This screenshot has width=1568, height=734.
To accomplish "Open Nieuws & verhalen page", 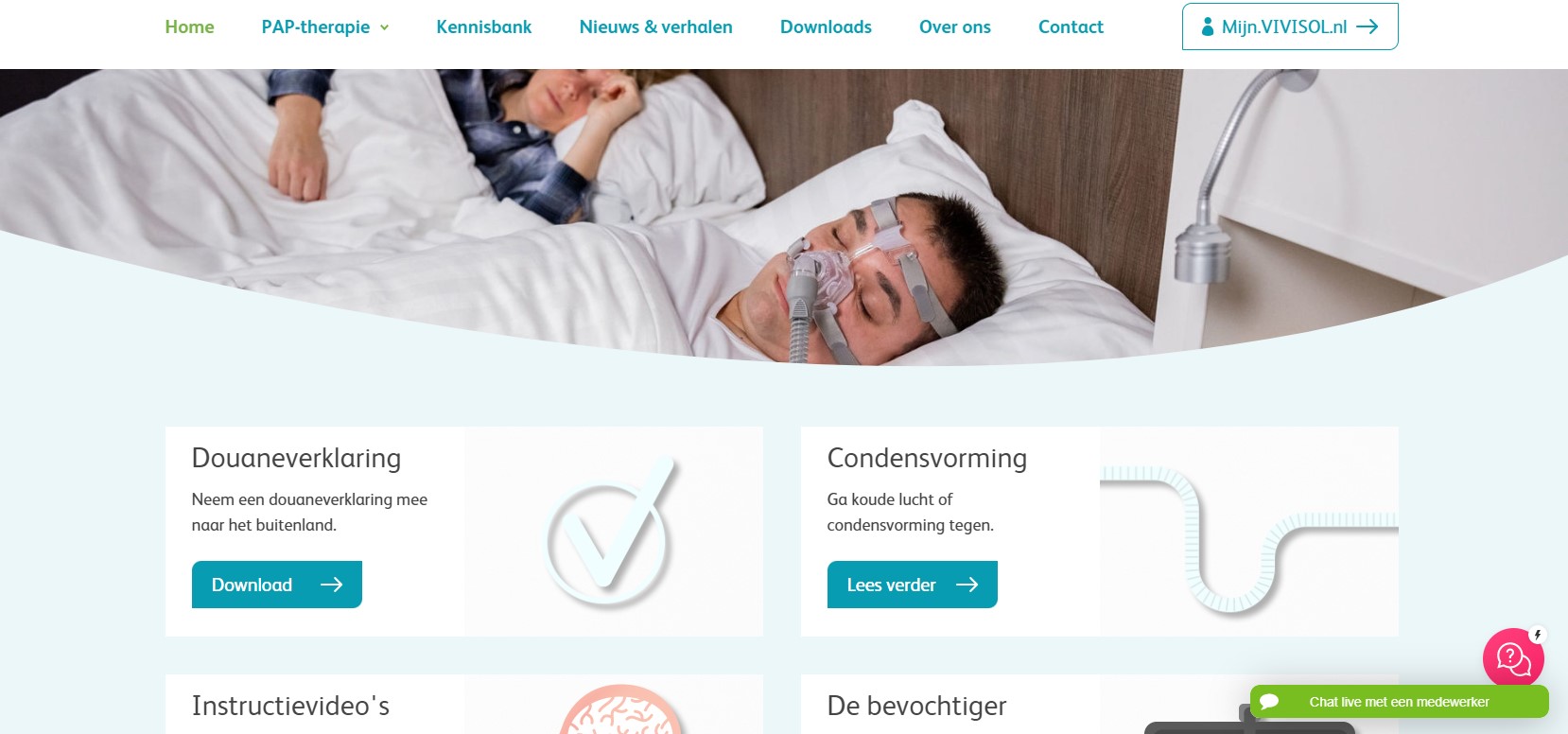I will click(x=655, y=26).
